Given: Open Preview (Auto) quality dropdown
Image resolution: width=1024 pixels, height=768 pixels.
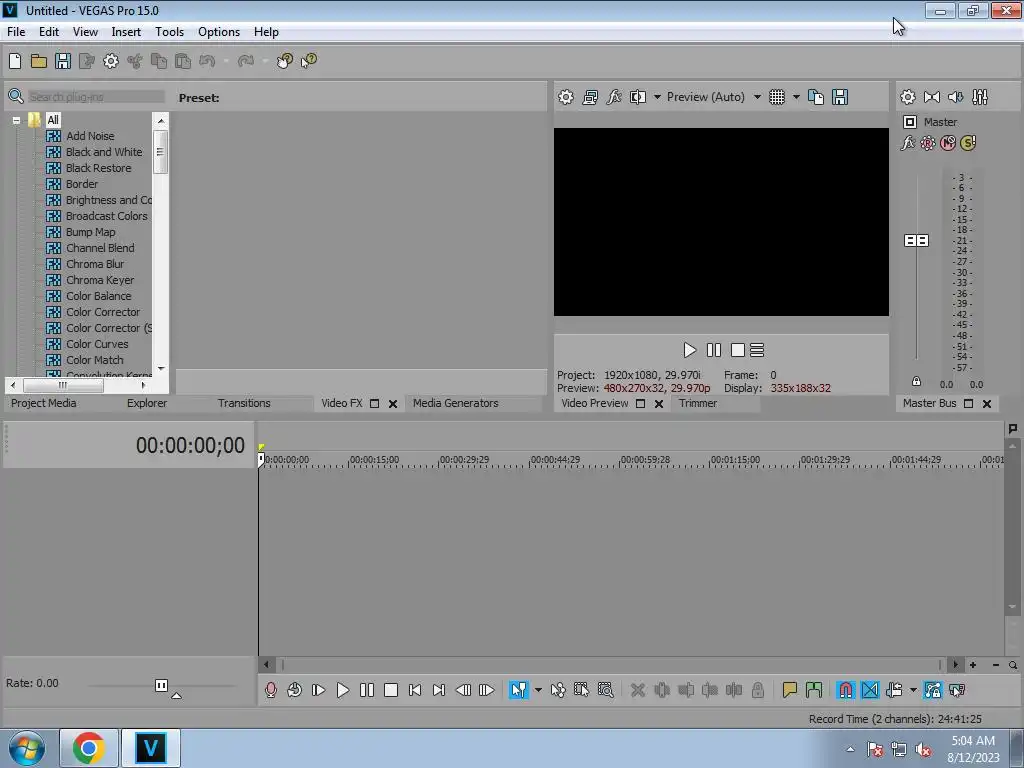Looking at the screenshot, I should 757,97.
